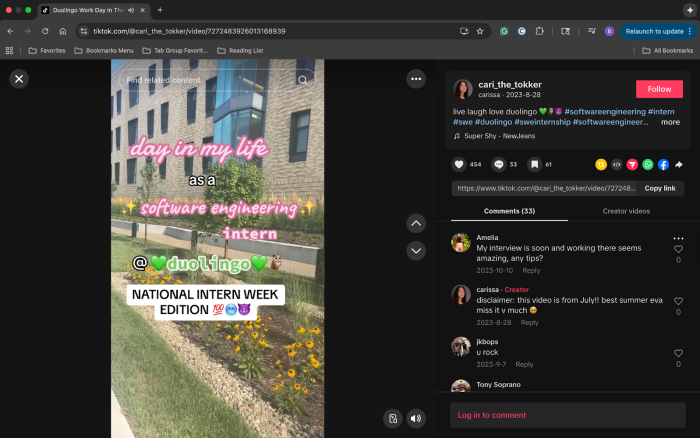This screenshot has height=438, width=700.
Task: Like the video with the heart icon
Action: 459,164
